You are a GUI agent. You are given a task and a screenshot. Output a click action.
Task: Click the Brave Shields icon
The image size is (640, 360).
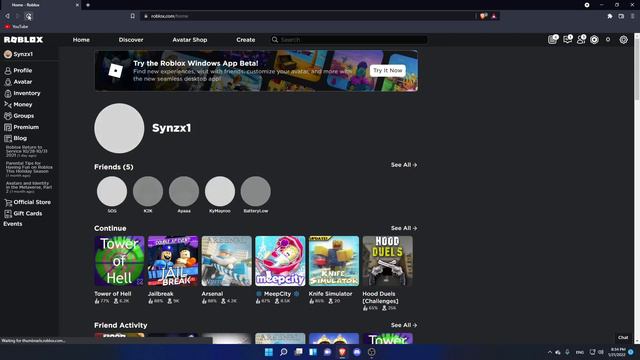pos(484,16)
